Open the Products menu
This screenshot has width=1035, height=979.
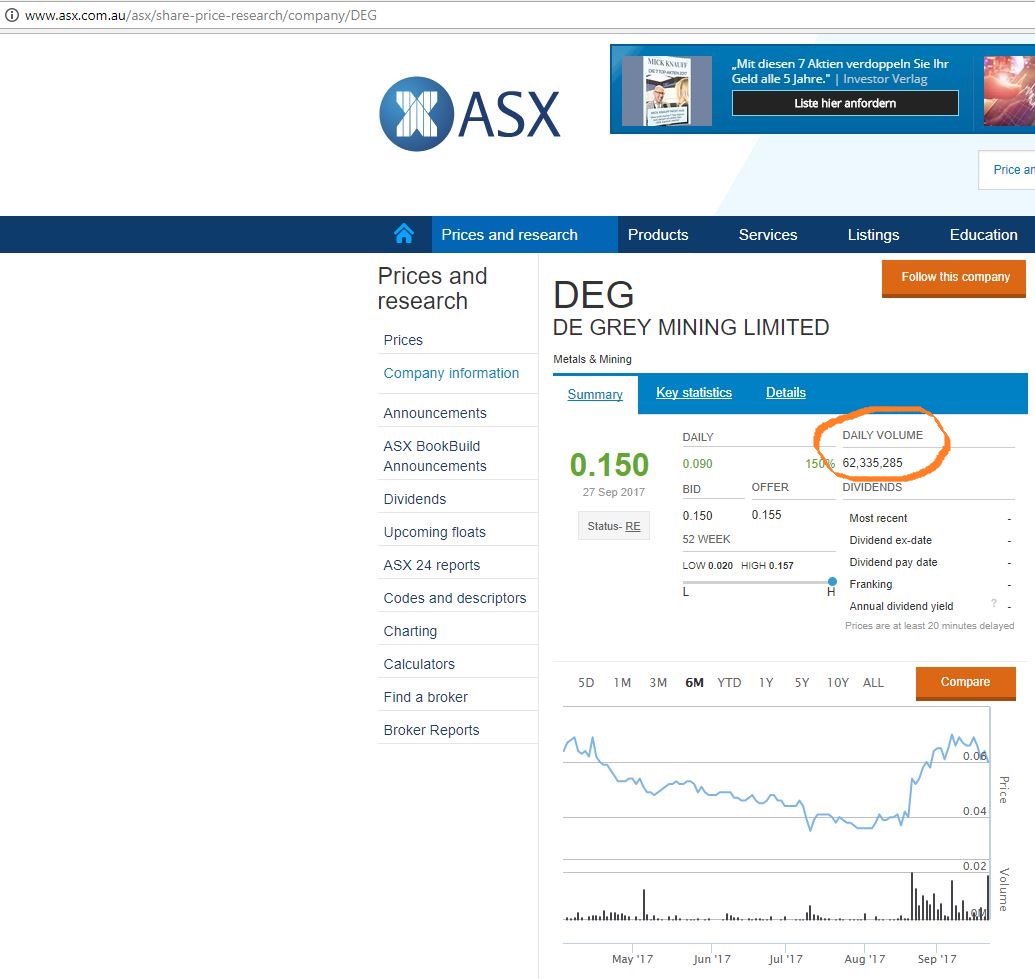point(657,234)
